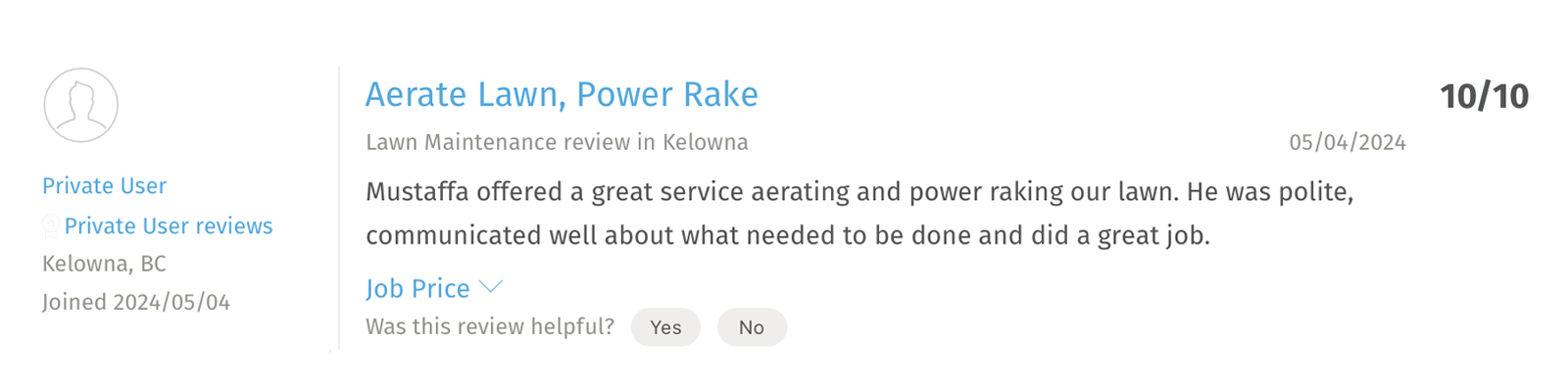Open the Aerate Lawn, Power Rake review title
1568x392 pixels.
(562, 95)
